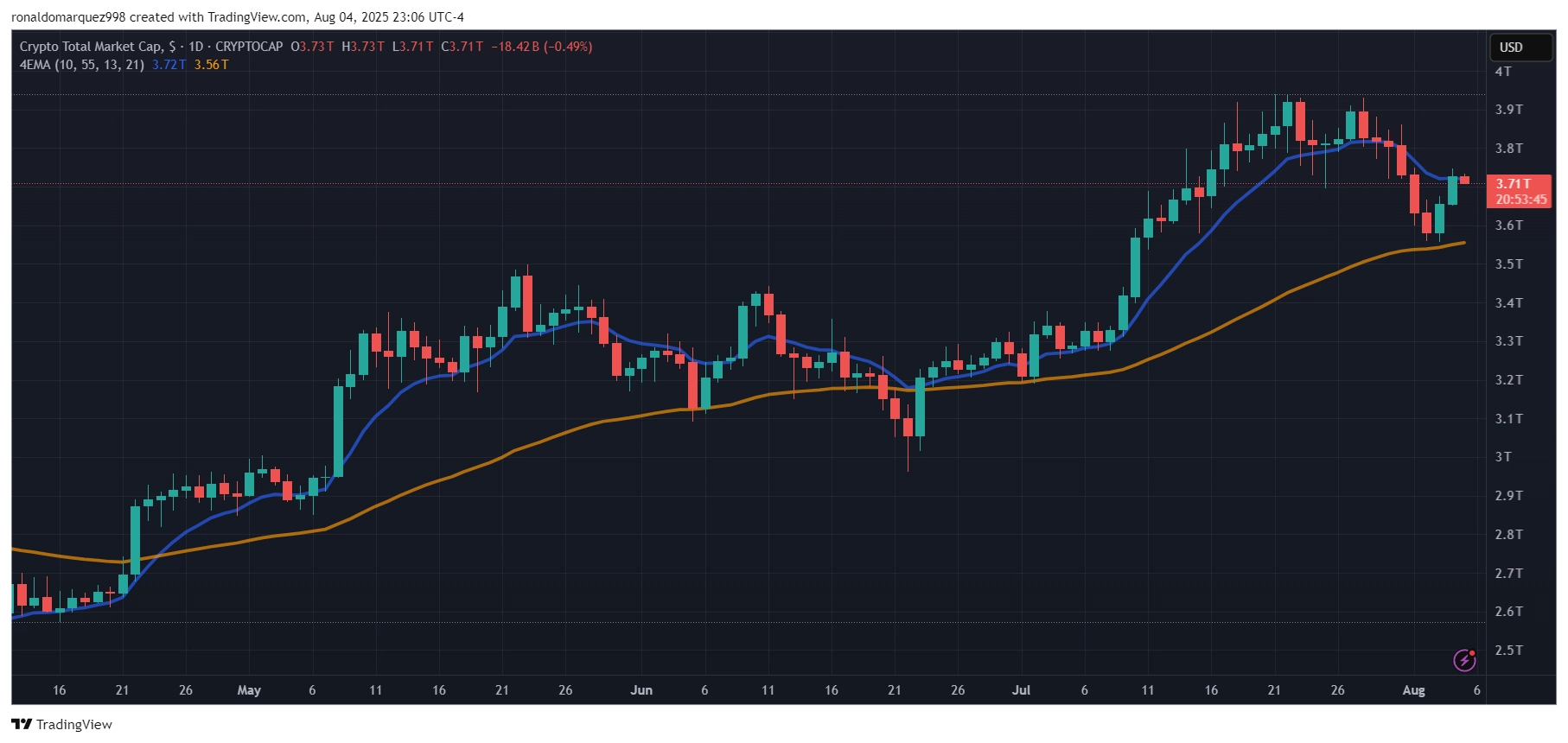Click the purple lightning bolt icon
Screen dimensions: 1568x743
click(1464, 660)
